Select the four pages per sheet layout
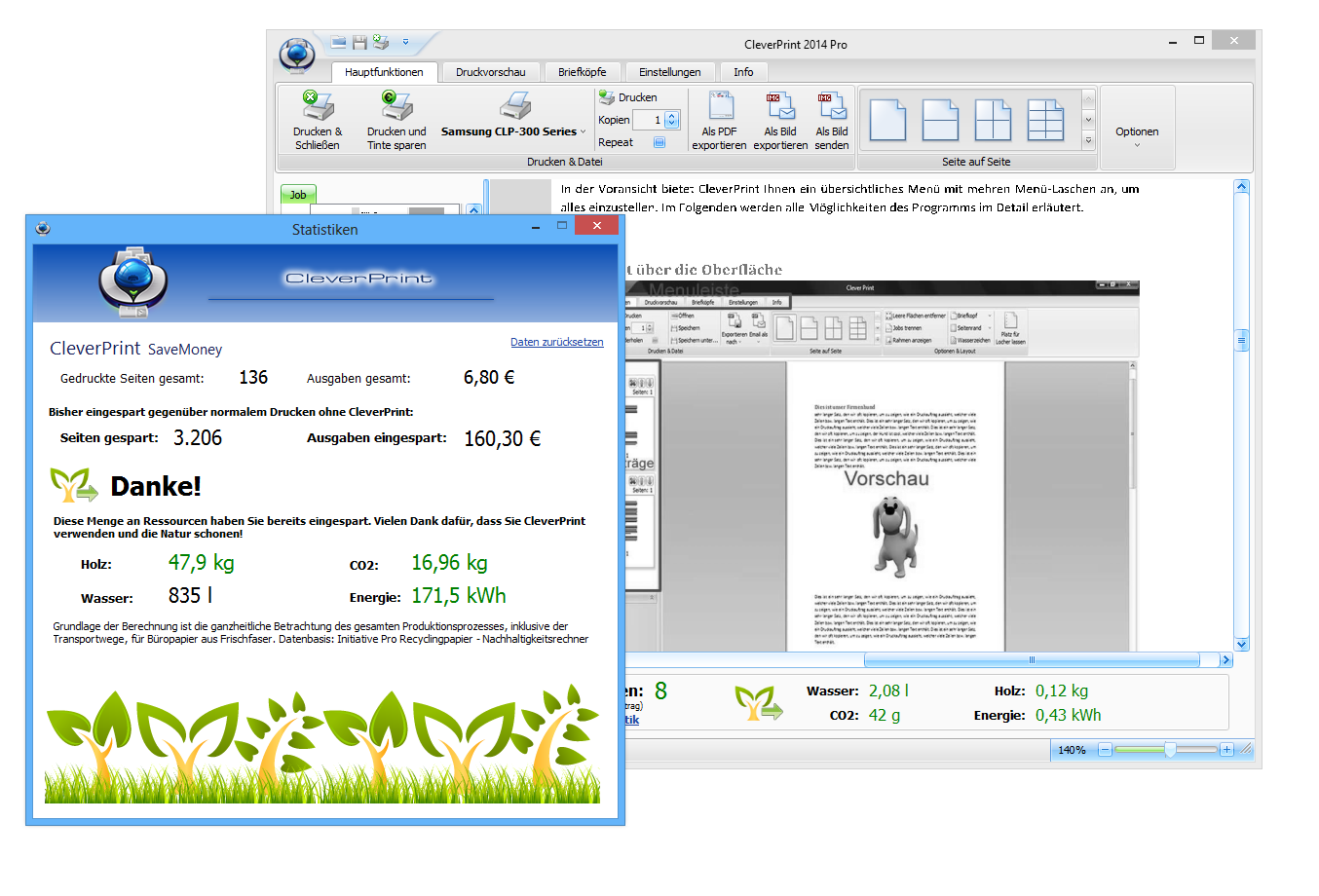Viewport: 1319px width, 896px height. click(993, 121)
